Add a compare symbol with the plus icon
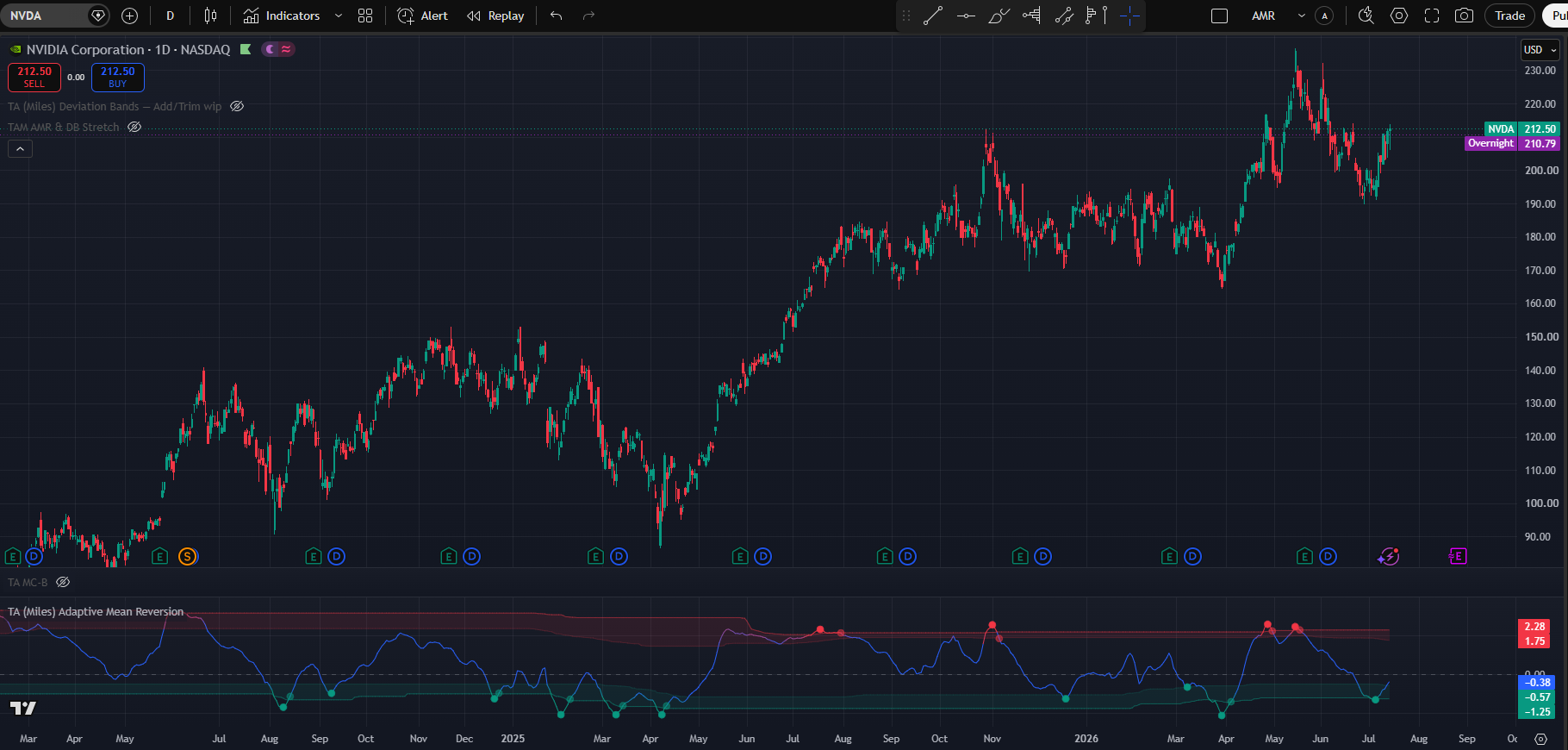 [130, 16]
